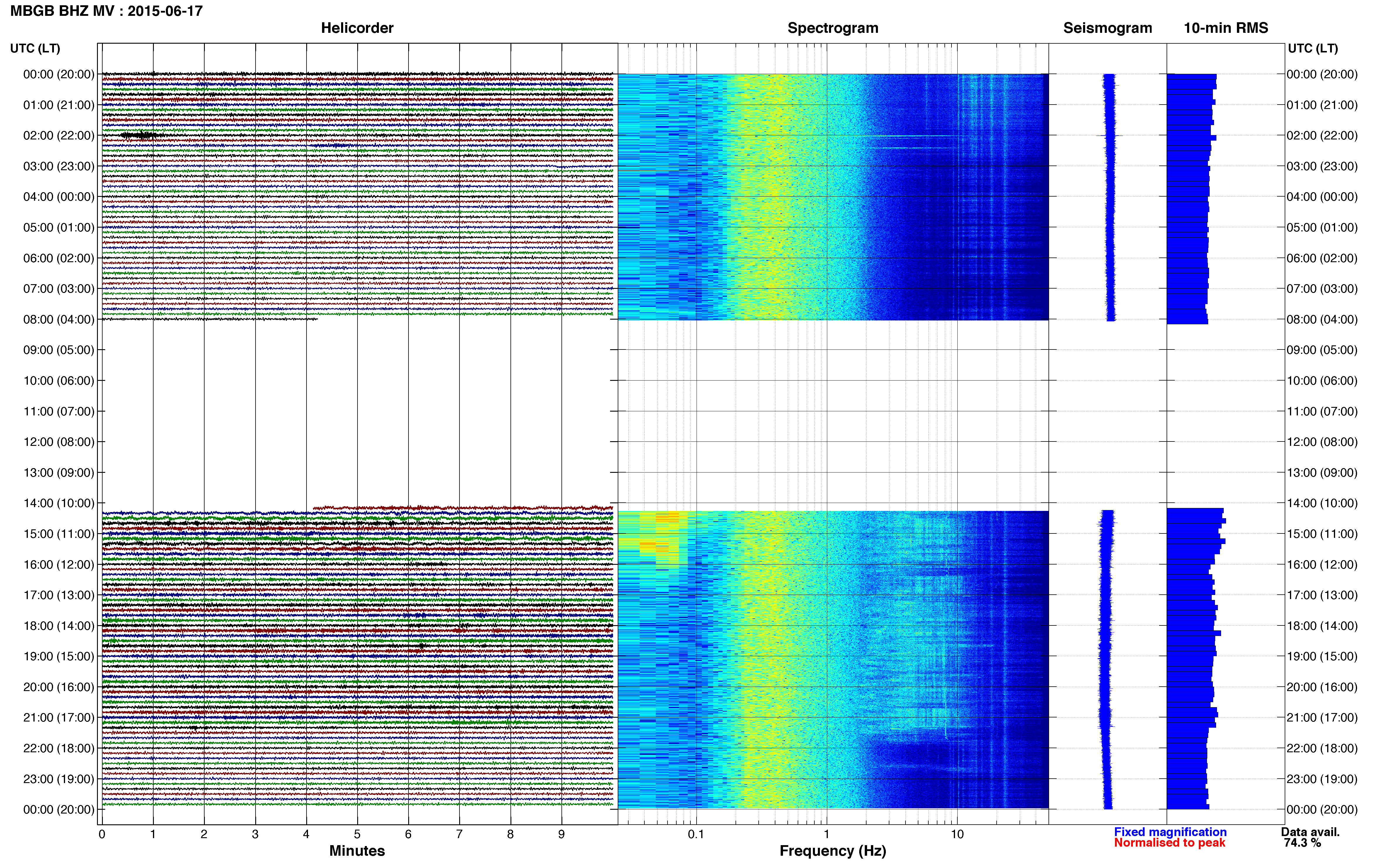Screen dimensions: 1389x868
Task: Select the Spectrogram panel heading
Action: click(x=833, y=28)
